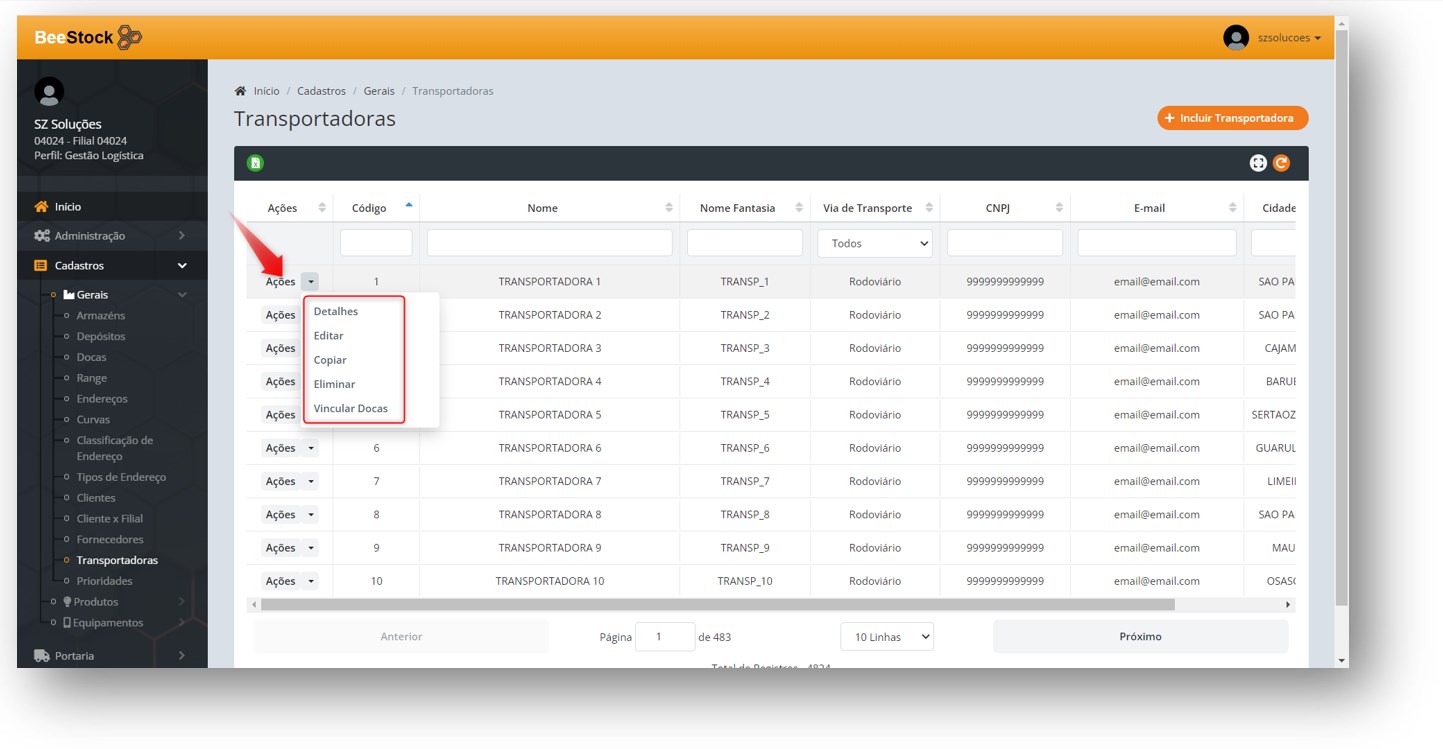Image resolution: width=1443 pixels, height=749 pixels.
Task: Select Eliminar from the actions menu
Action: (334, 384)
